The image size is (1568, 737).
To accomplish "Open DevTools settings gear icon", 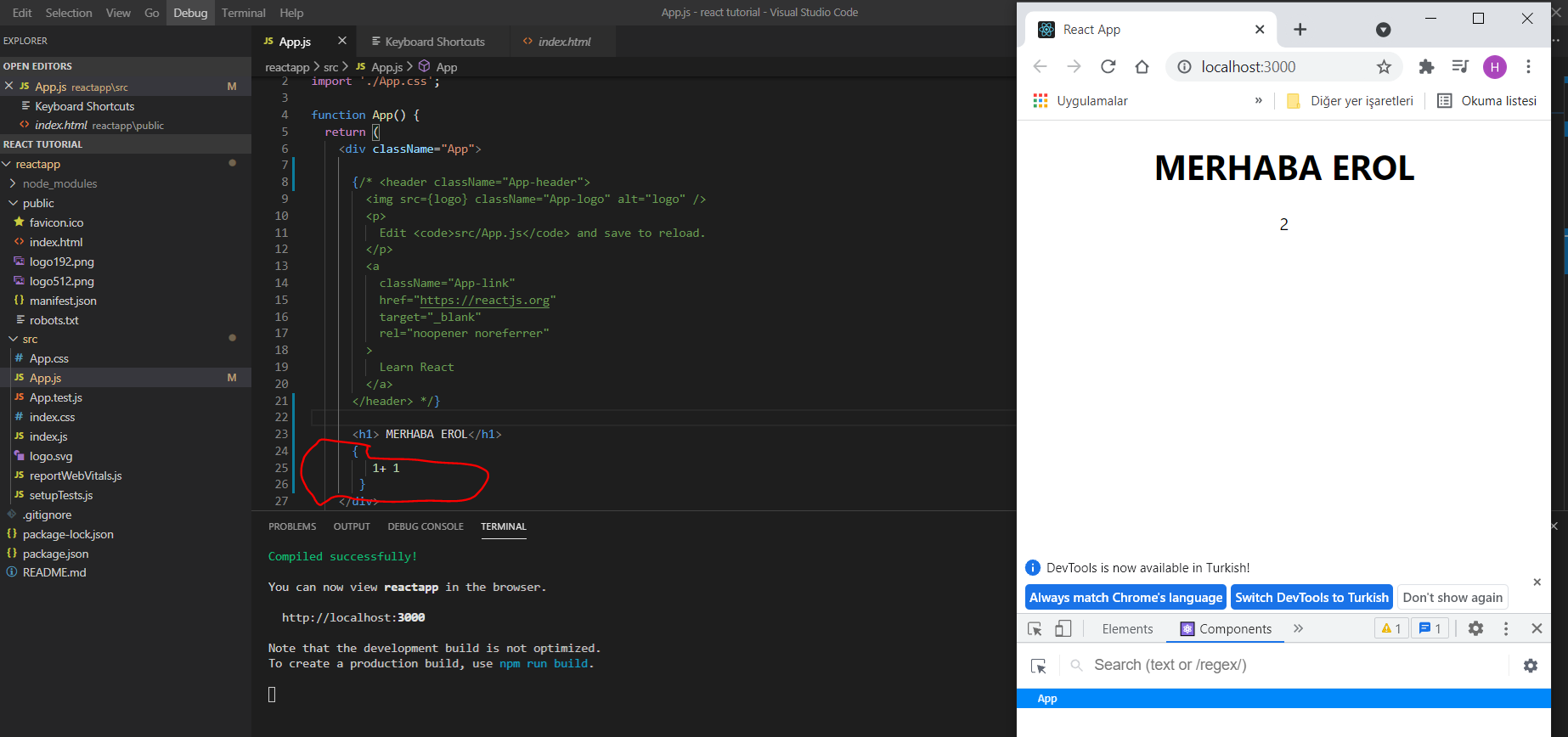I will [x=1475, y=628].
